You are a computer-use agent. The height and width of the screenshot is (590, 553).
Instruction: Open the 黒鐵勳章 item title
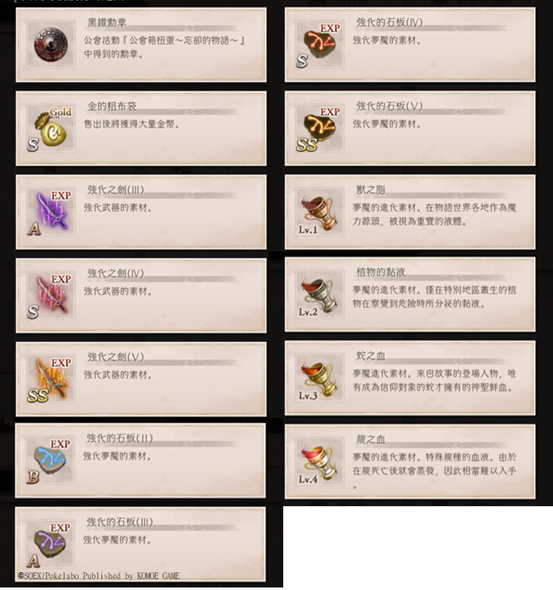coord(107,23)
